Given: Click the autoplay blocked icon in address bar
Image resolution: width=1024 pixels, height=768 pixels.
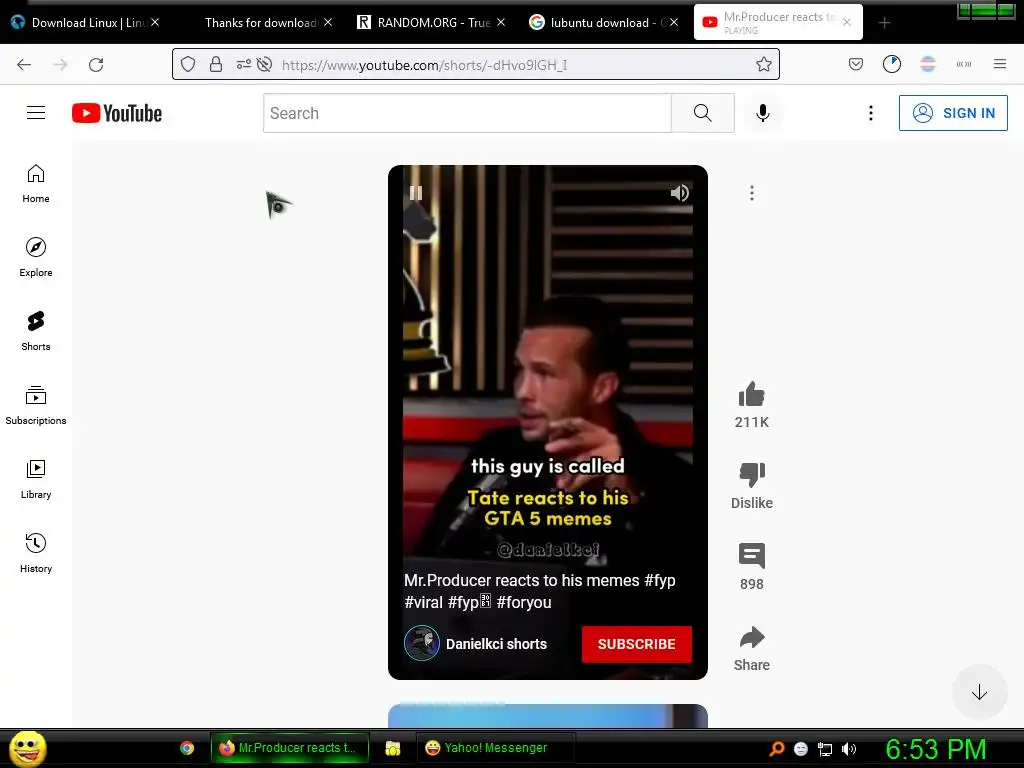Looking at the screenshot, I should [x=264, y=64].
